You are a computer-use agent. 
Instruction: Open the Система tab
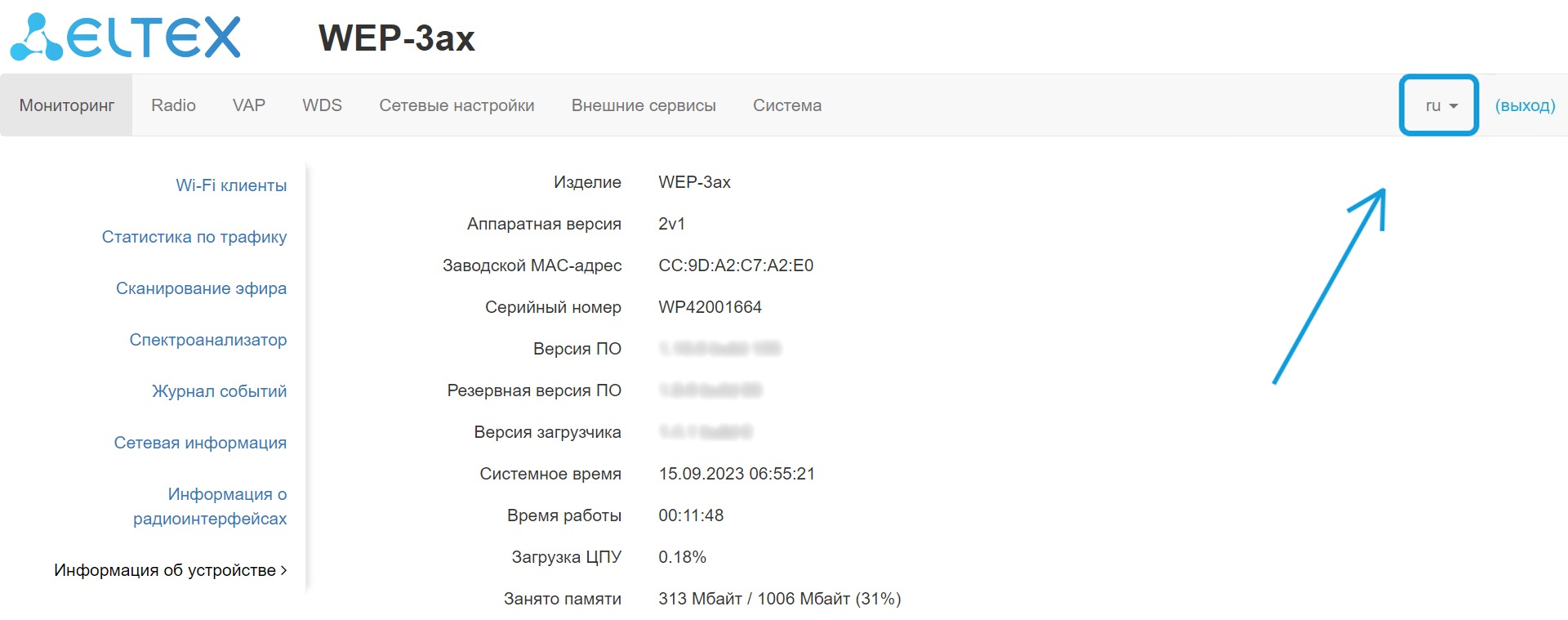tap(787, 105)
